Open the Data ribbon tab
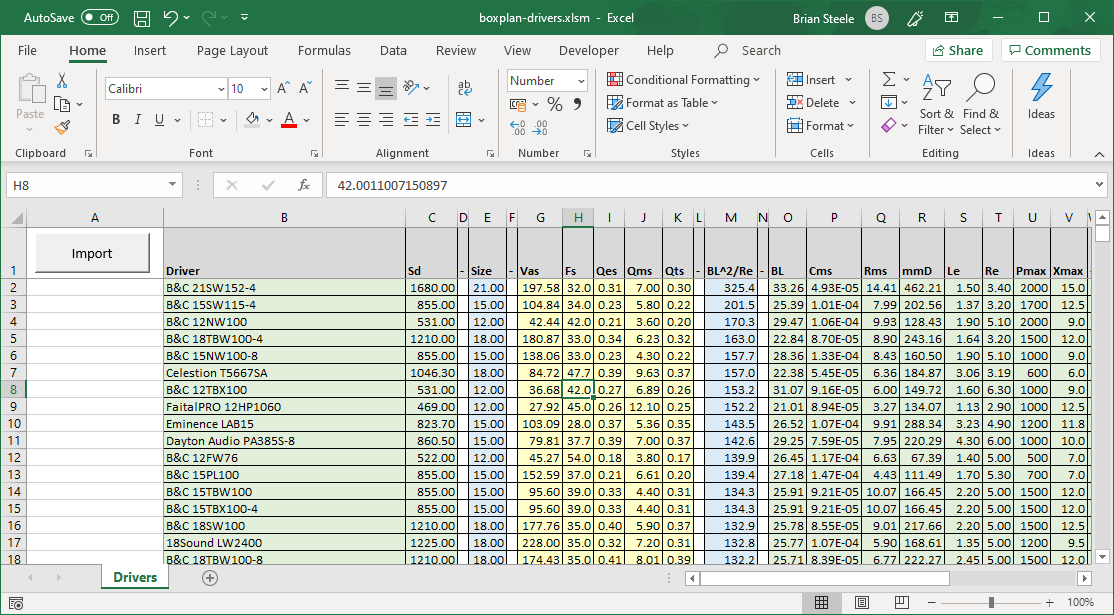Viewport: 1114px width, 615px height. pos(393,50)
